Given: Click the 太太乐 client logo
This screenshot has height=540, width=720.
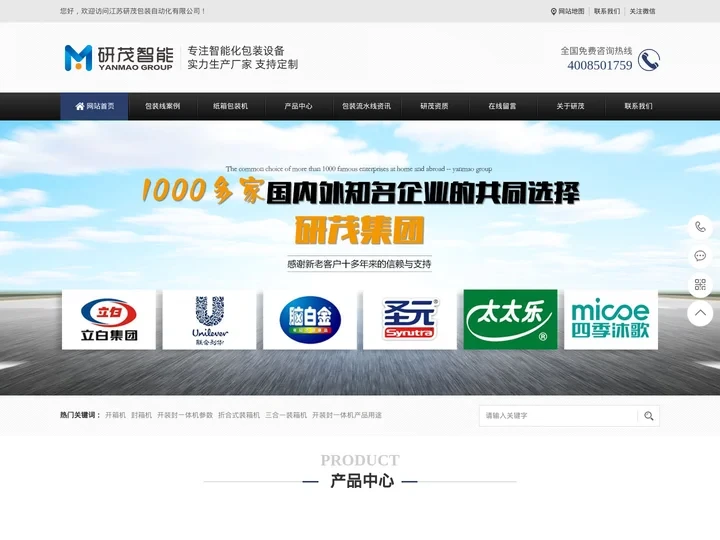Looking at the screenshot, I should (511, 320).
